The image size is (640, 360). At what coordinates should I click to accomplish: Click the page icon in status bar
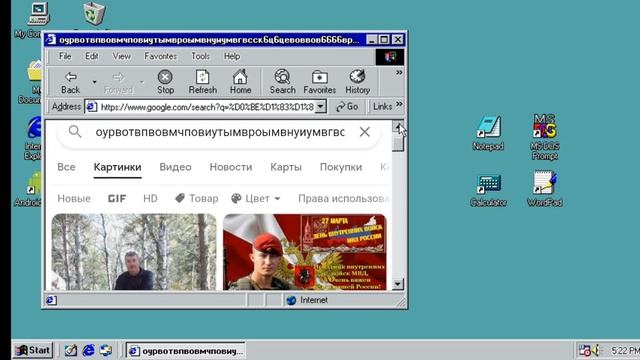[x=51, y=300]
